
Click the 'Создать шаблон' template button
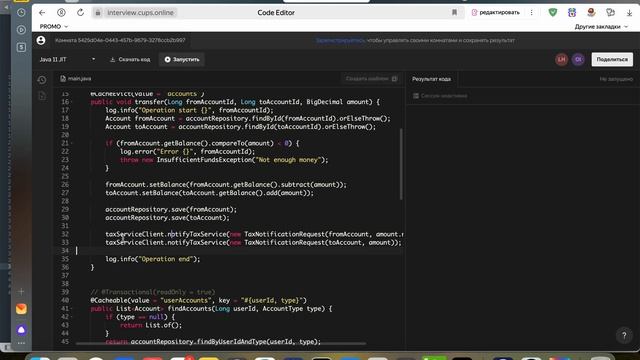[371, 79]
